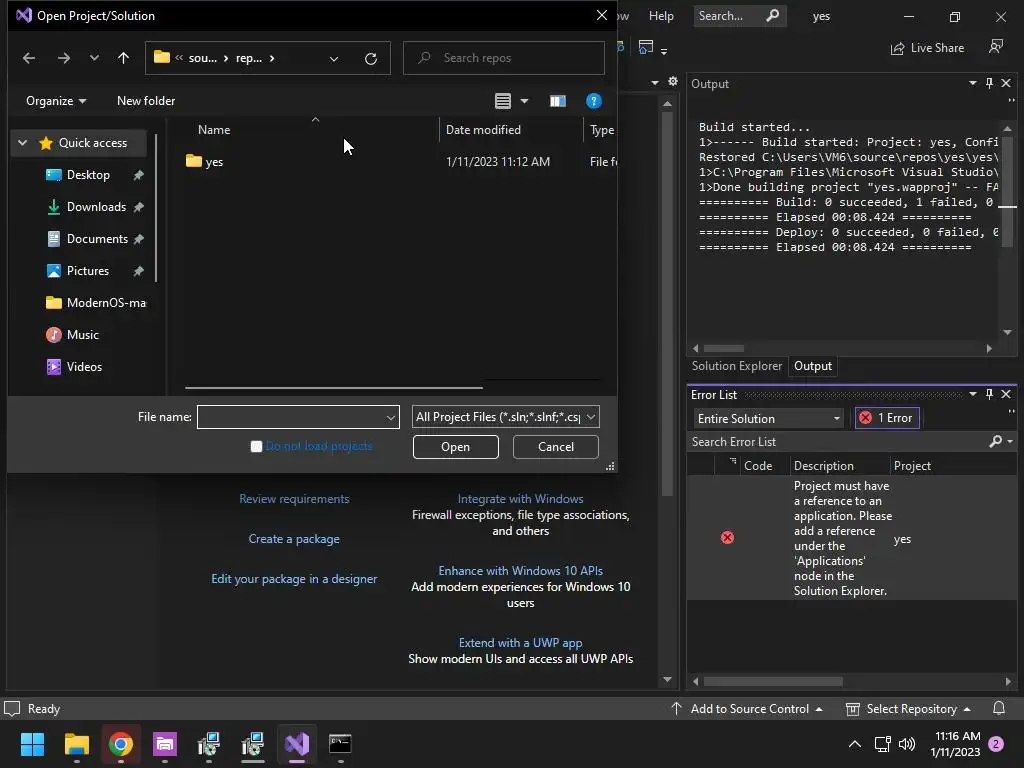Expand the address bar path history
The height and width of the screenshot is (768, 1024).
(x=334, y=59)
